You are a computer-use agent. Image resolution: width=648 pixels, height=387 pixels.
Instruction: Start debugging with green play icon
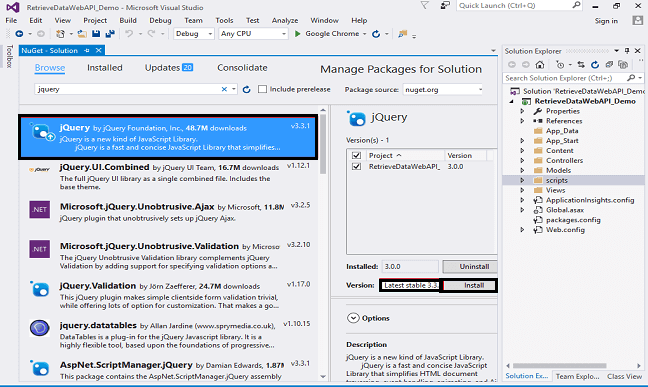click(x=297, y=34)
